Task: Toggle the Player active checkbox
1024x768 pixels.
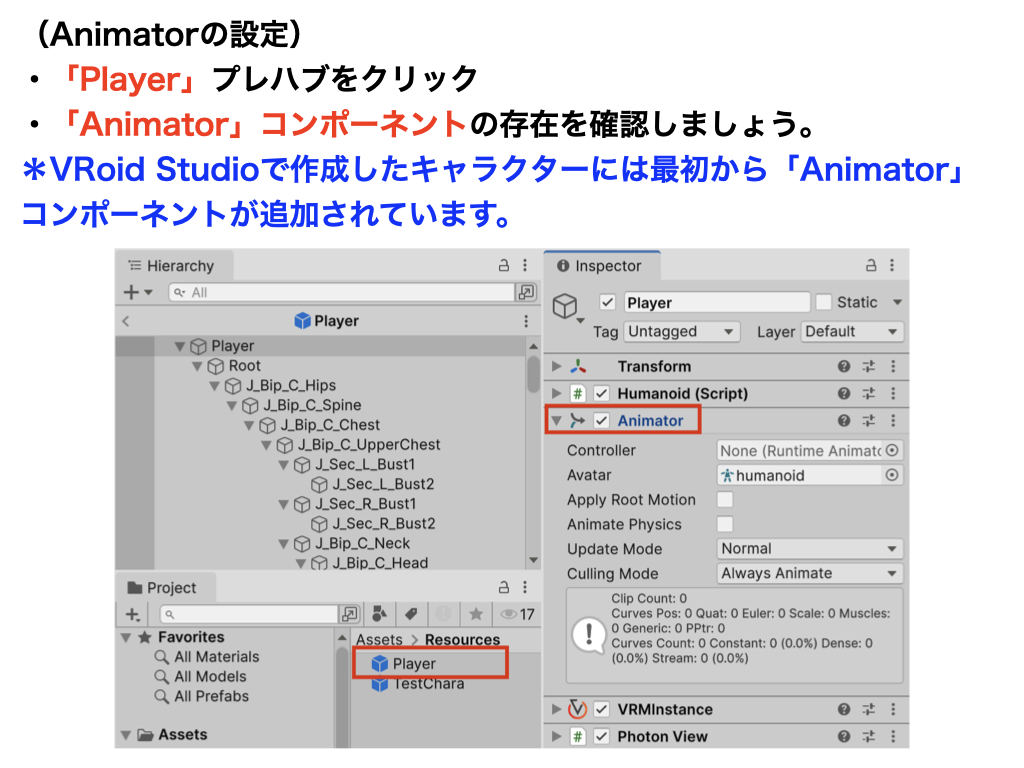Action: (607, 302)
